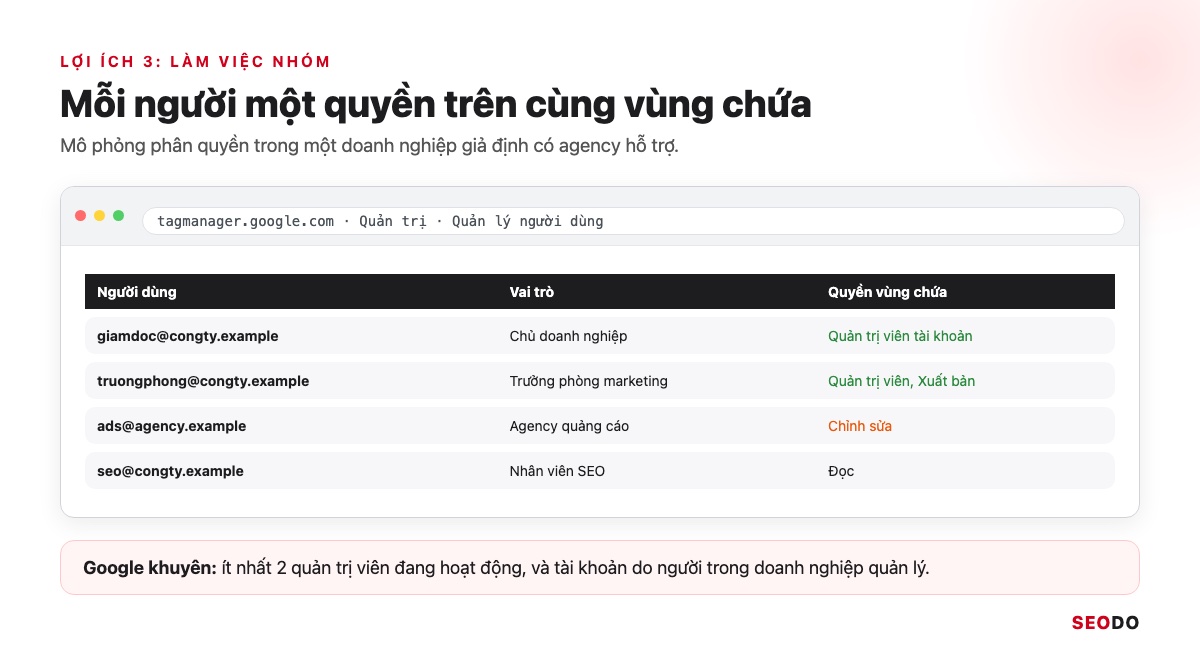Select user seo@congty.example
The width and height of the screenshot is (1200, 655).
coord(170,471)
